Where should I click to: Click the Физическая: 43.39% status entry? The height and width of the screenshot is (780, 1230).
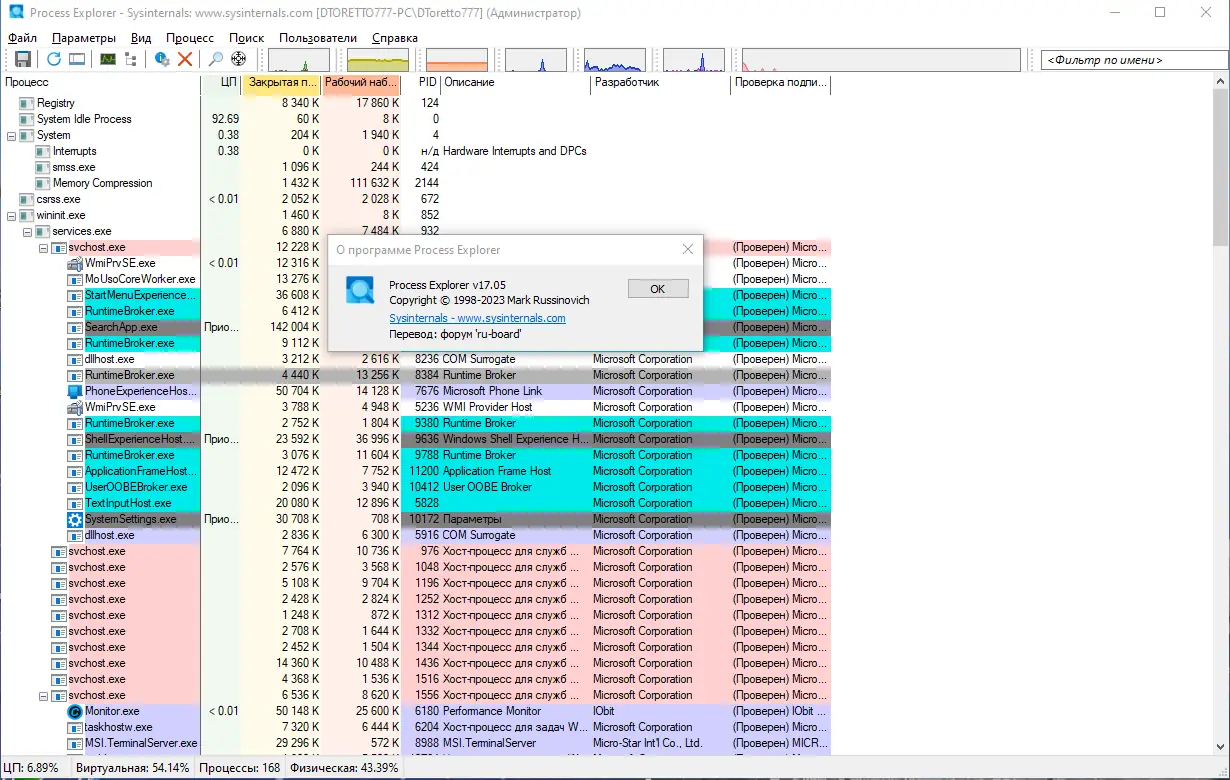click(344, 768)
